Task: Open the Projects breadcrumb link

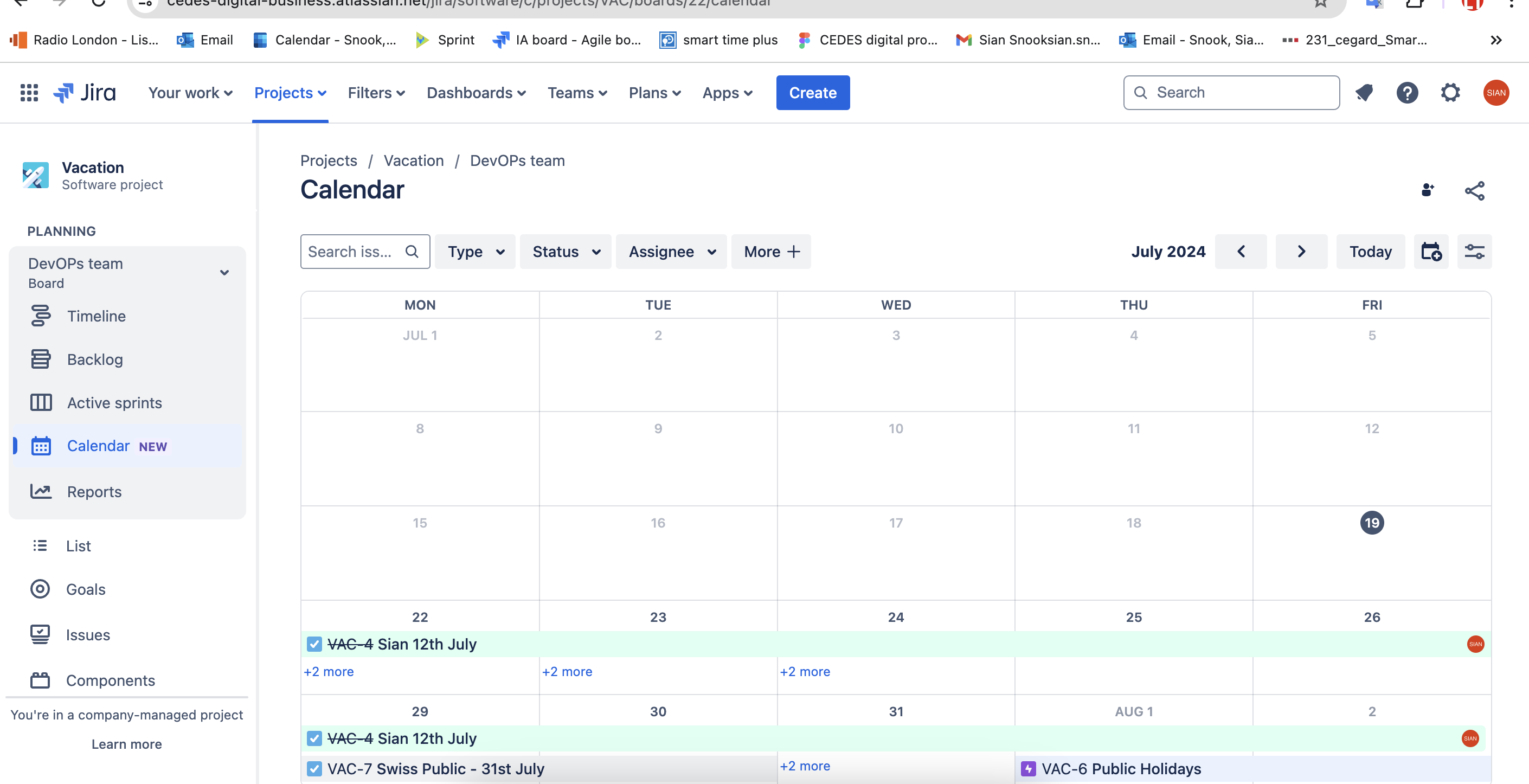Action: click(x=328, y=160)
